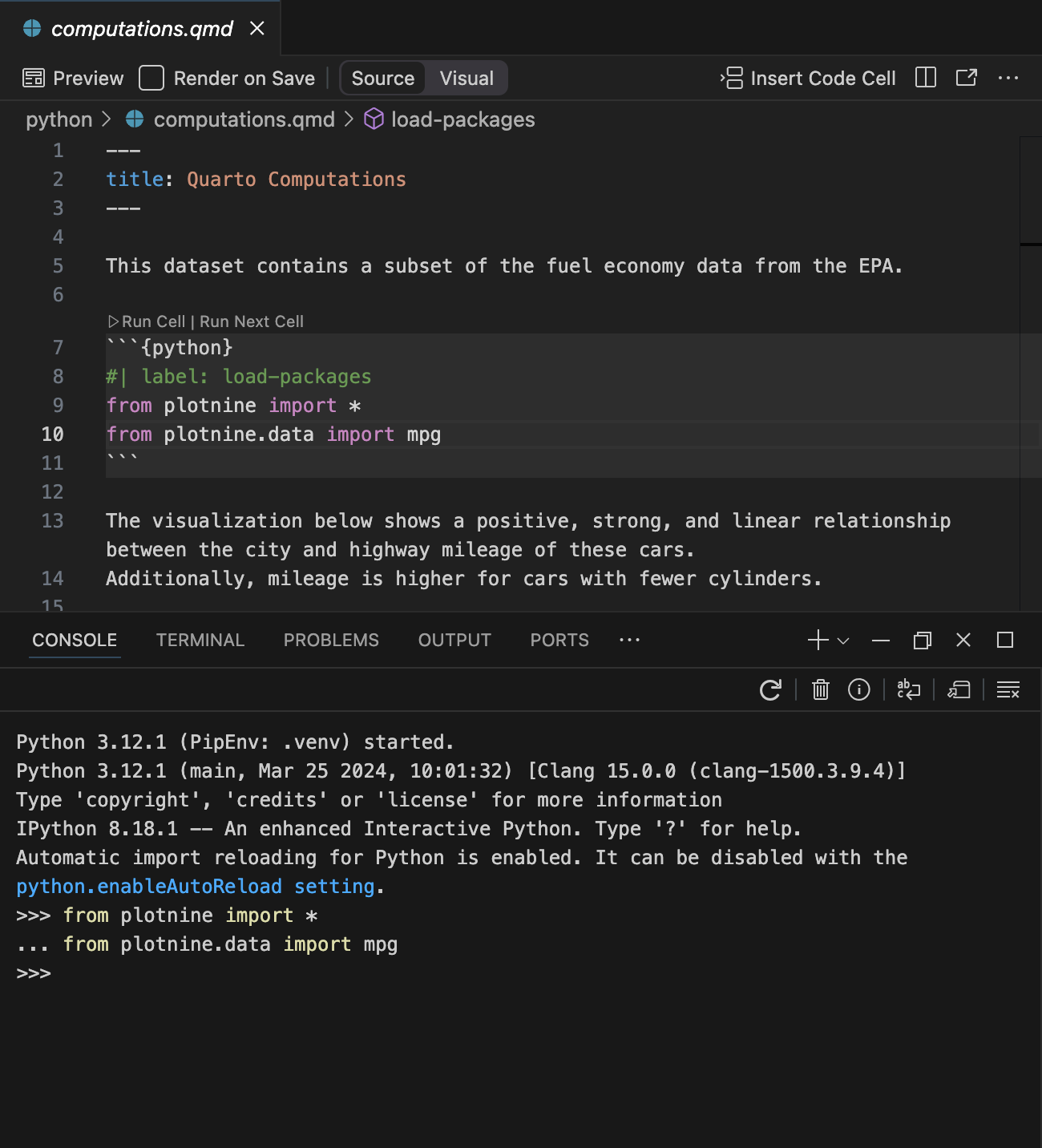The width and height of the screenshot is (1042, 1148).
Task: Show interpreter info in console toolbar
Action: [858, 689]
